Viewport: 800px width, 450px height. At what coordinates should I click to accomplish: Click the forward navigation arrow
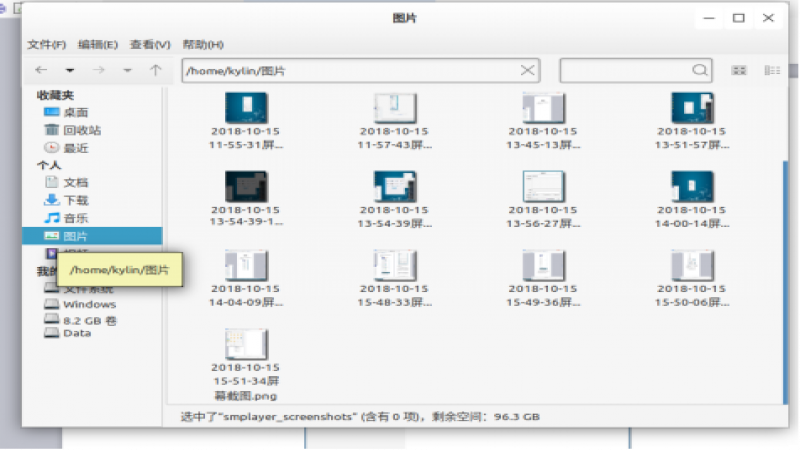[98, 70]
